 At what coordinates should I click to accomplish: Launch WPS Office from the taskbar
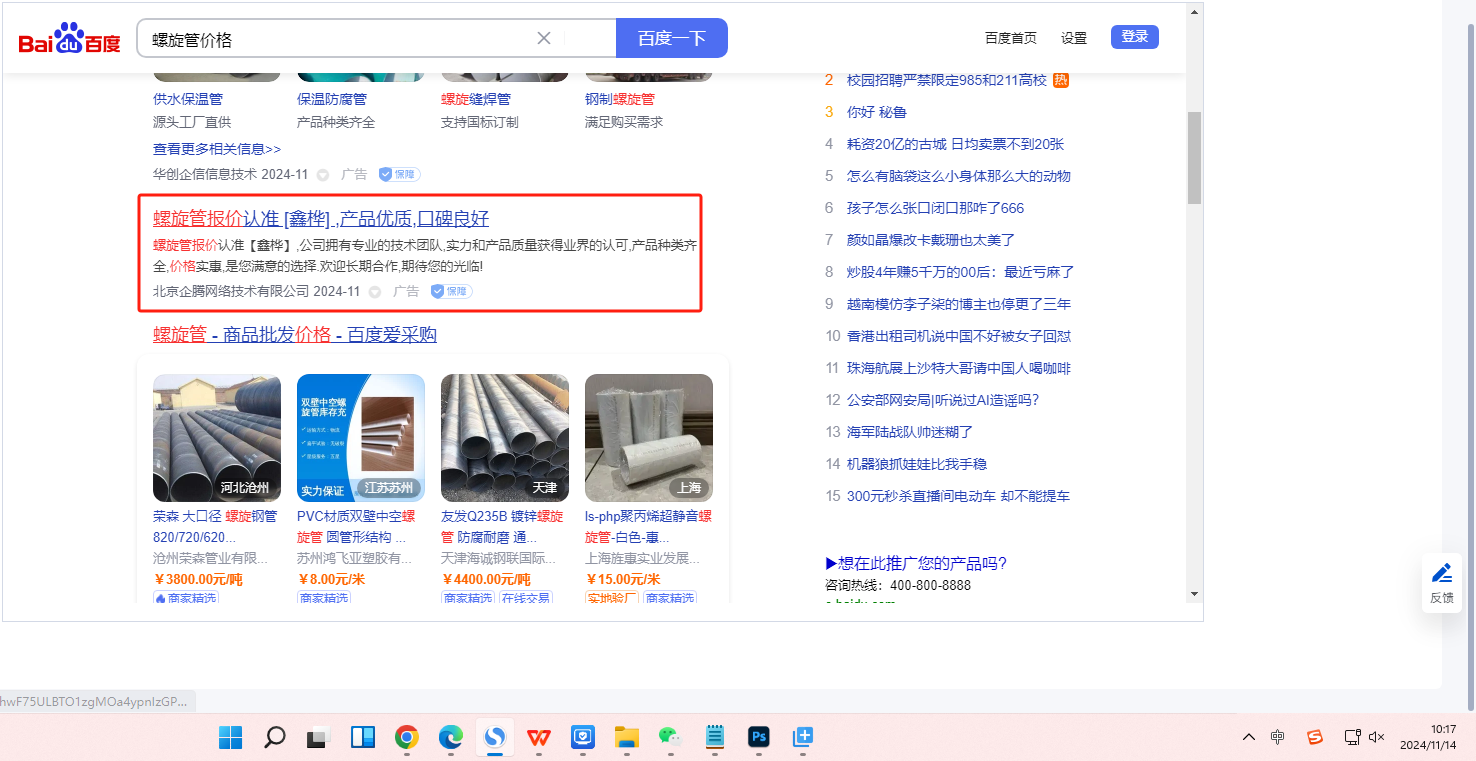tap(539, 738)
